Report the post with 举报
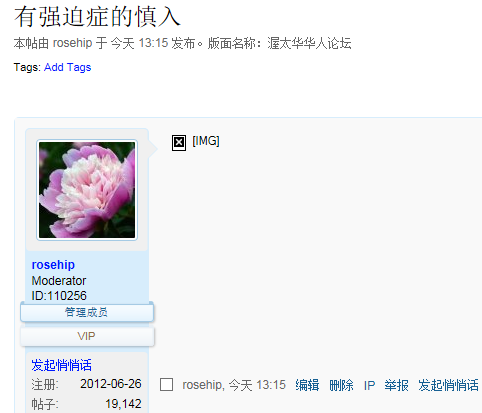Viewport: 482px width, 413px height. (x=396, y=385)
